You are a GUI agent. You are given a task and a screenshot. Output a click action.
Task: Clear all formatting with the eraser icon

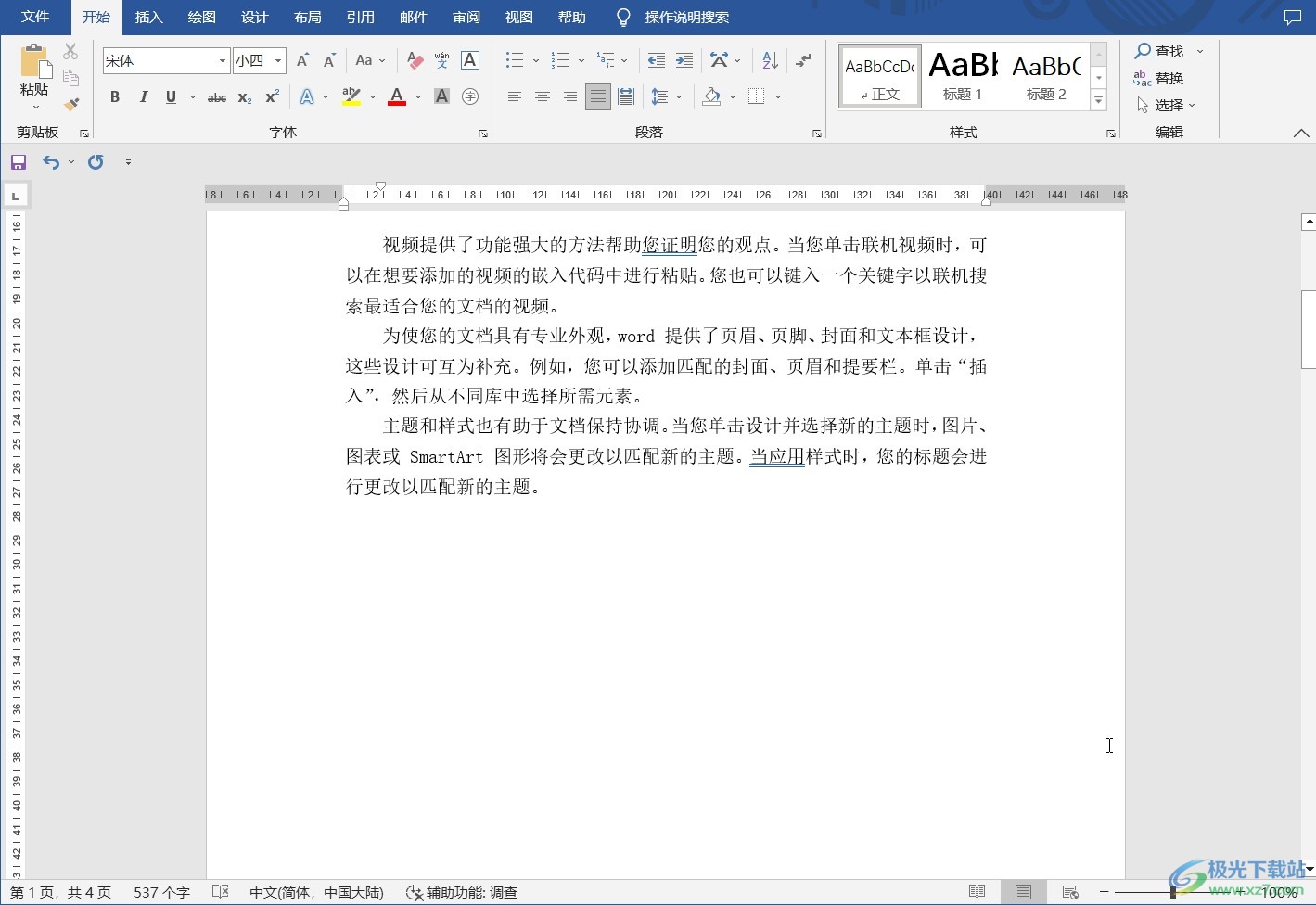pyautogui.click(x=415, y=60)
